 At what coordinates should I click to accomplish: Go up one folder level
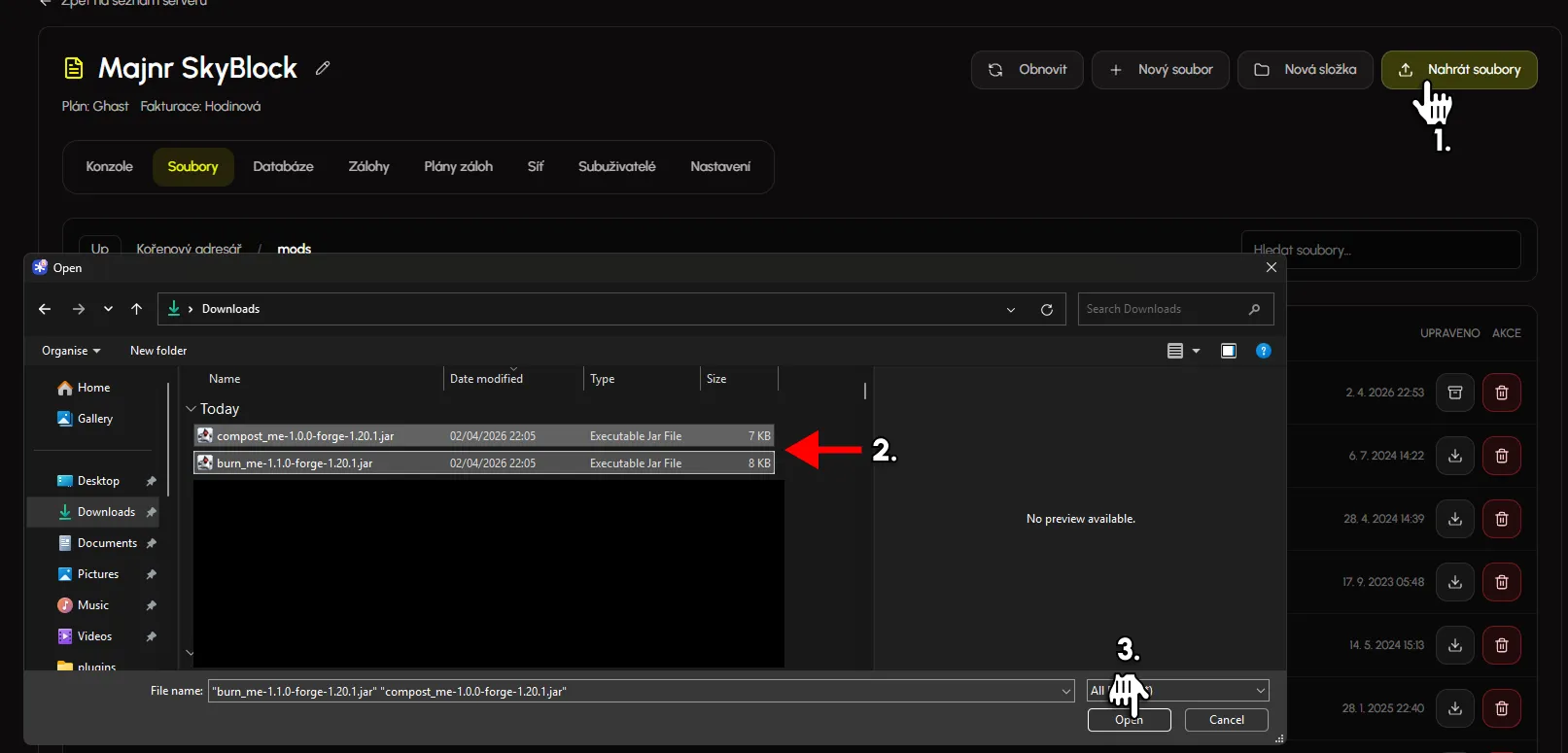(136, 309)
